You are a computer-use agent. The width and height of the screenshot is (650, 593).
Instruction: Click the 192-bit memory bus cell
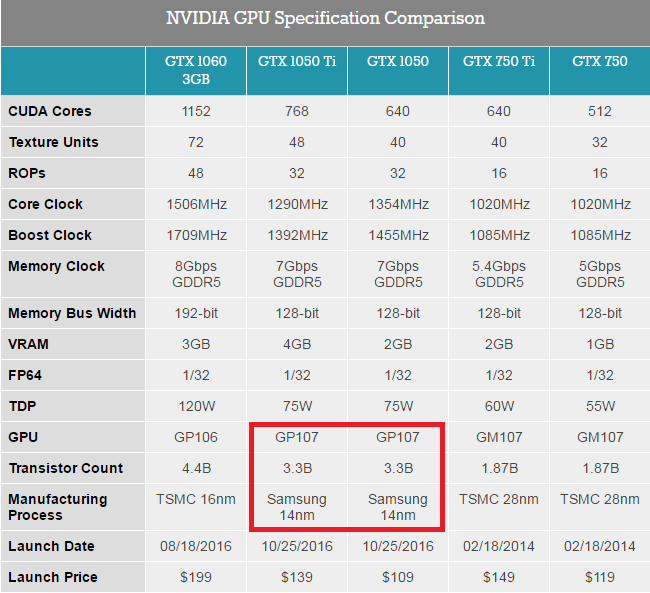coord(196,313)
